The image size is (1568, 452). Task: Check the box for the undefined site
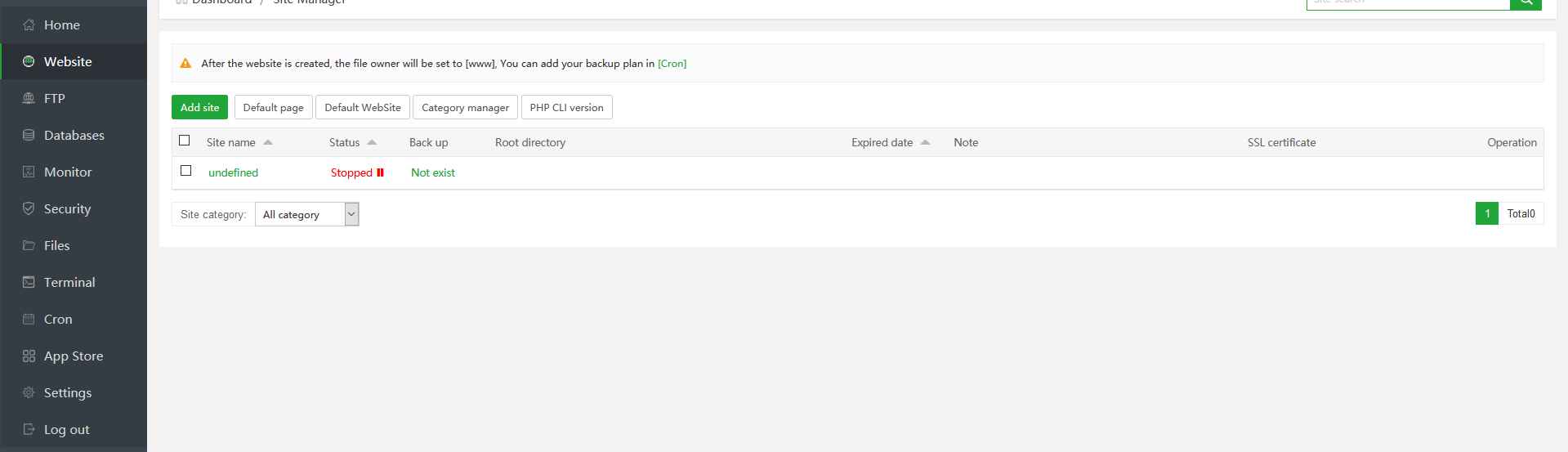tap(186, 171)
